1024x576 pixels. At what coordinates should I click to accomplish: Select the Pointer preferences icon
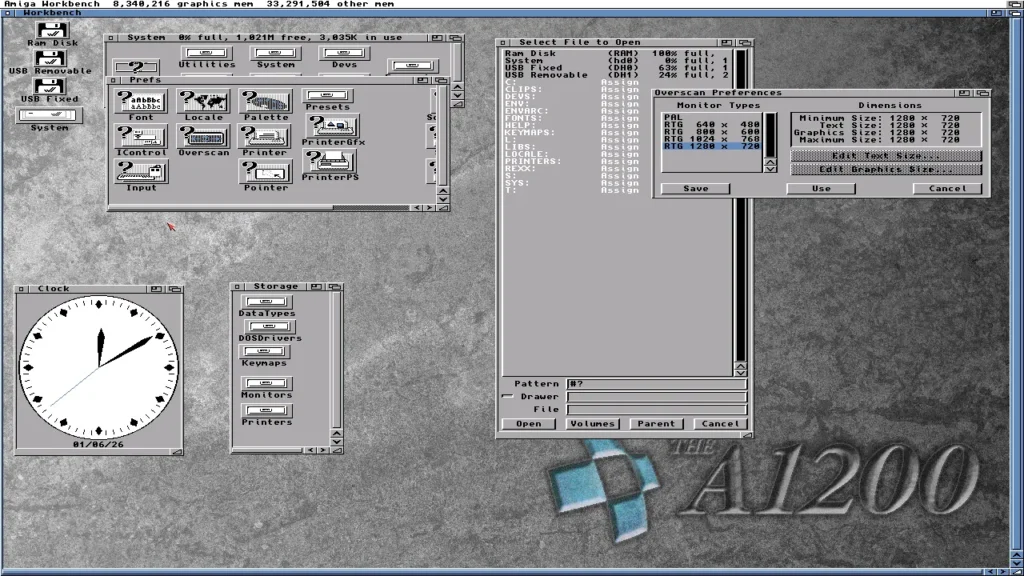click(266, 176)
